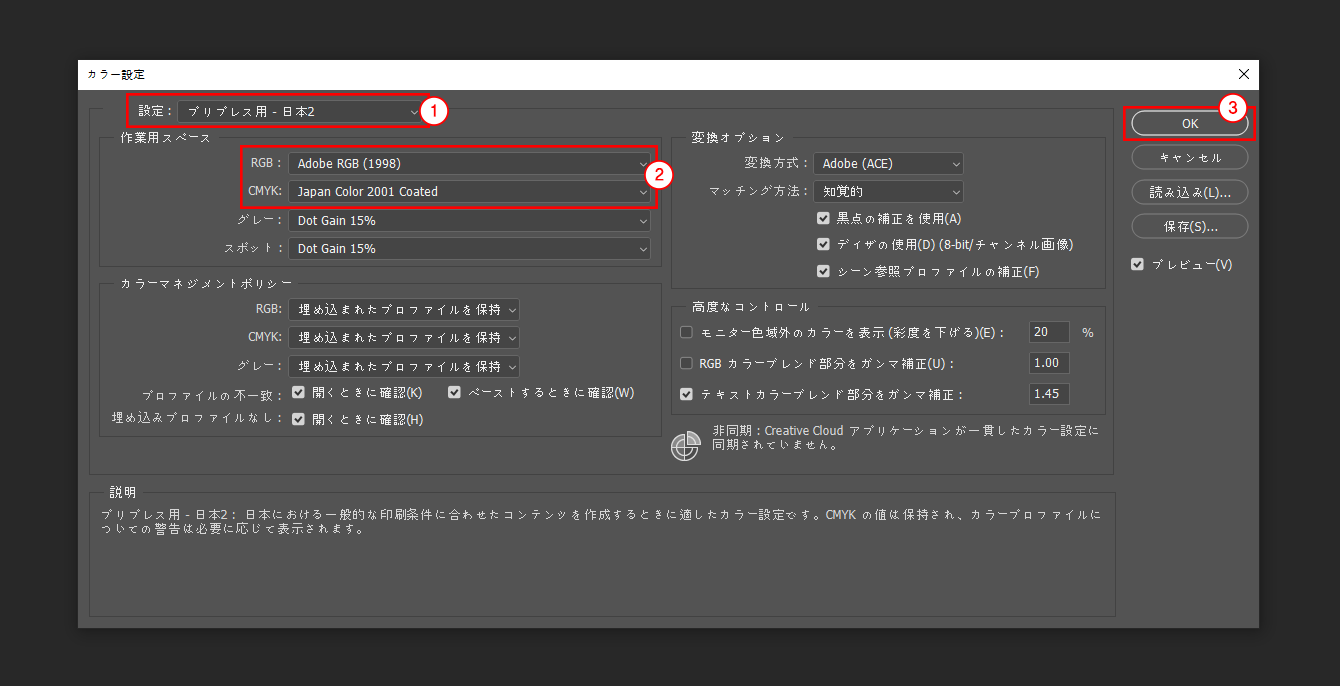The width and height of the screenshot is (1340, 686).
Task: Click the カラー設定 title text
Action: 116,74
